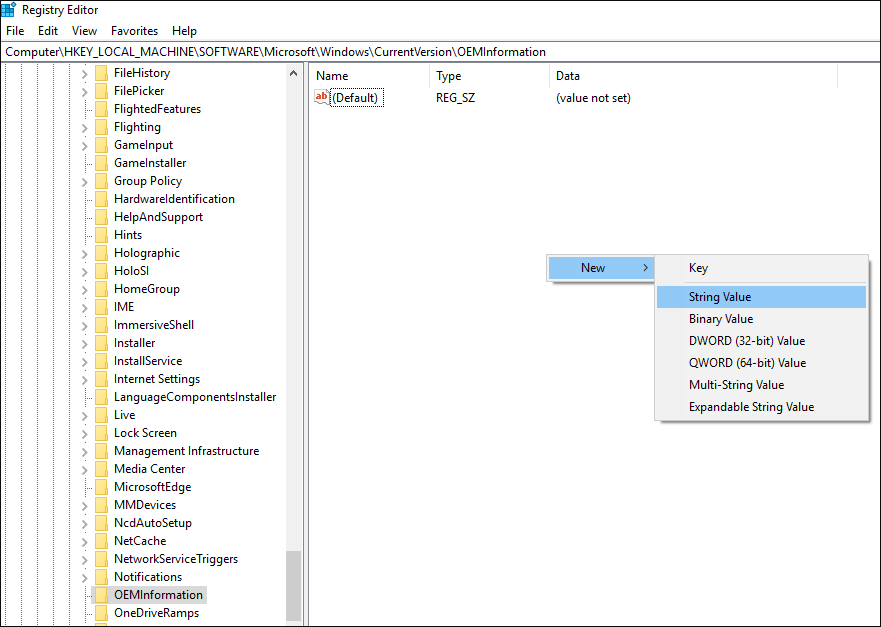The width and height of the screenshot is (881, 627).
Task: Select the (Default) value's ab string icon
Action: tap(322, 97)
